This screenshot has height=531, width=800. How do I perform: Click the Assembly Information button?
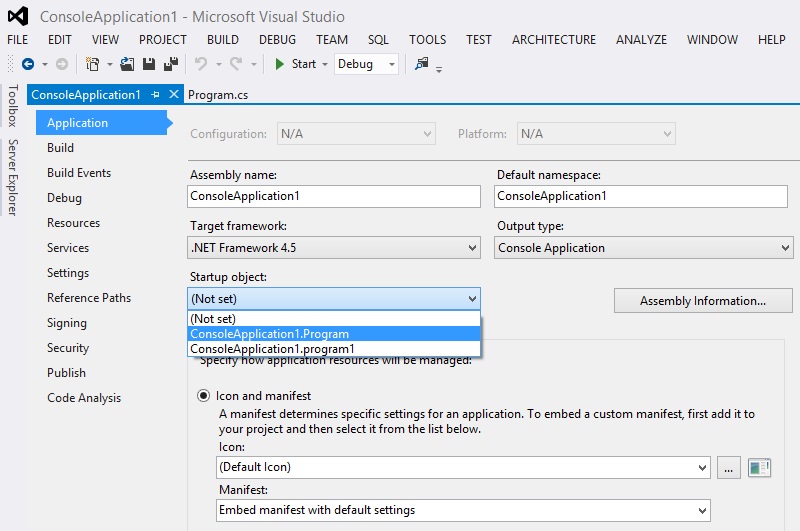(702, 300)
